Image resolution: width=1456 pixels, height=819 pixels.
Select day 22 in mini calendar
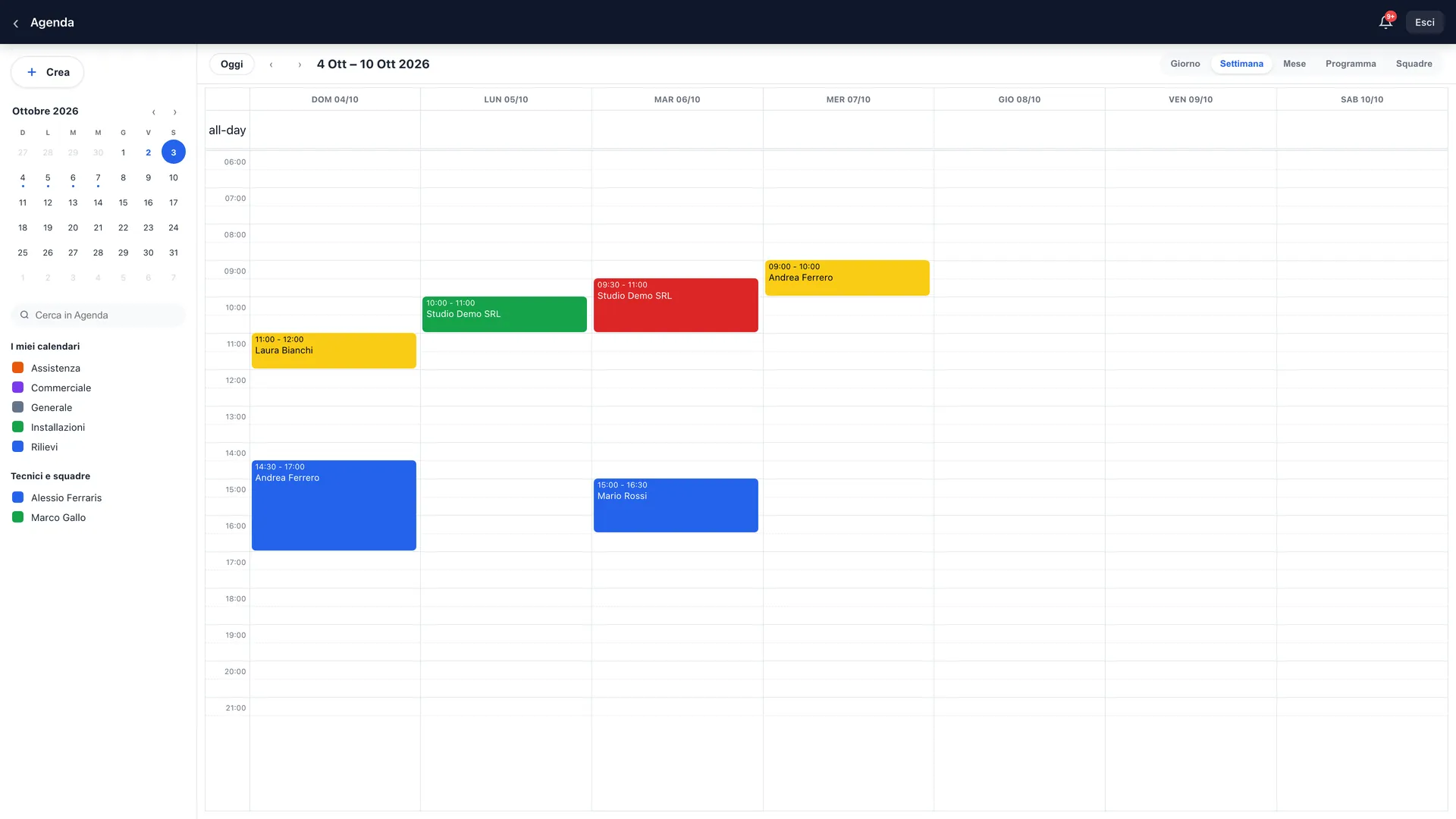click(x=123, y=227)
